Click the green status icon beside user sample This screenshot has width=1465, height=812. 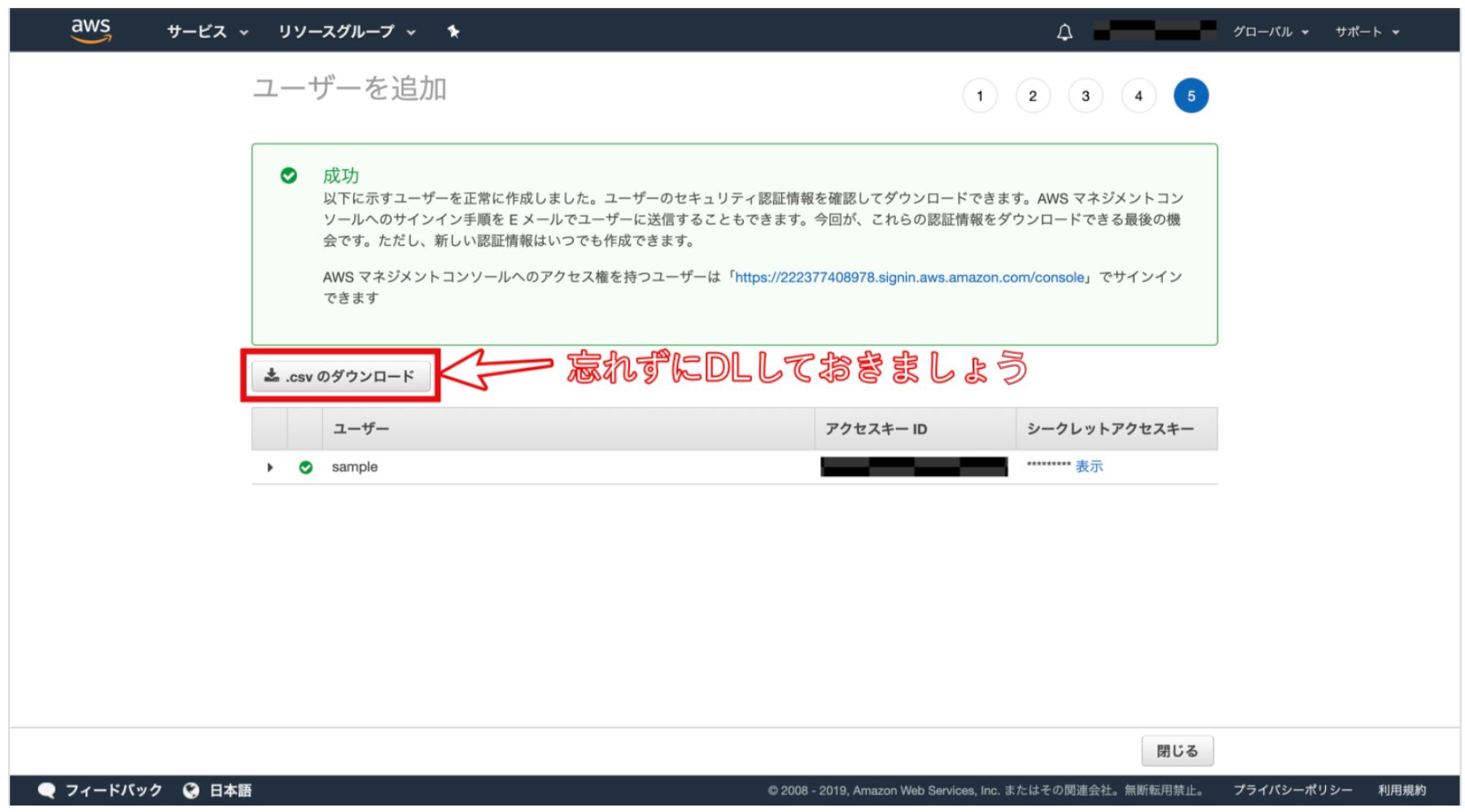click(306, 466)
